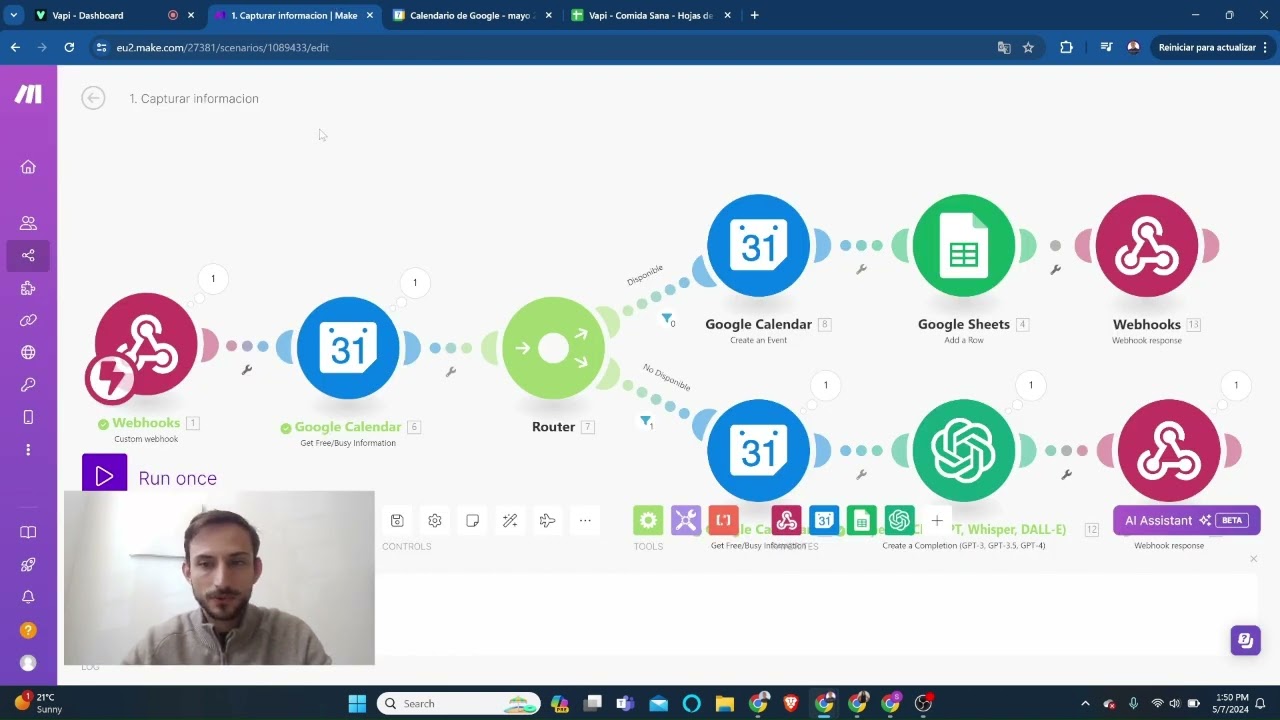1280x720 pixels.
Task: Open the green Flow control tools icon
Action: tap(648, 520)
